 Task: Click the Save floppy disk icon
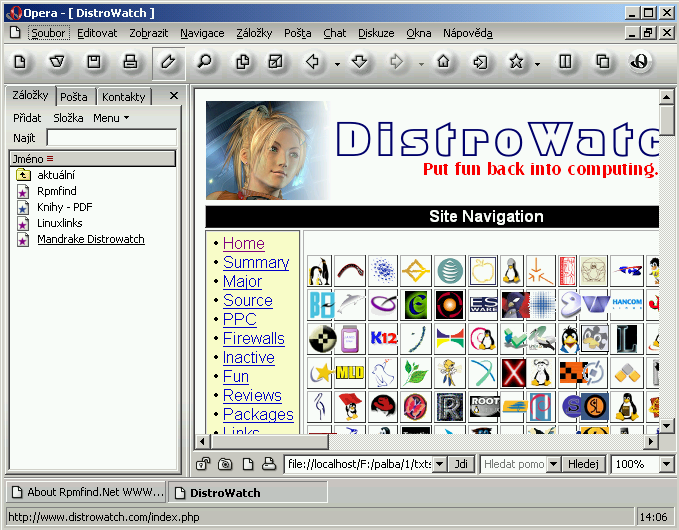pyautogui.click(x=94, y=62)
